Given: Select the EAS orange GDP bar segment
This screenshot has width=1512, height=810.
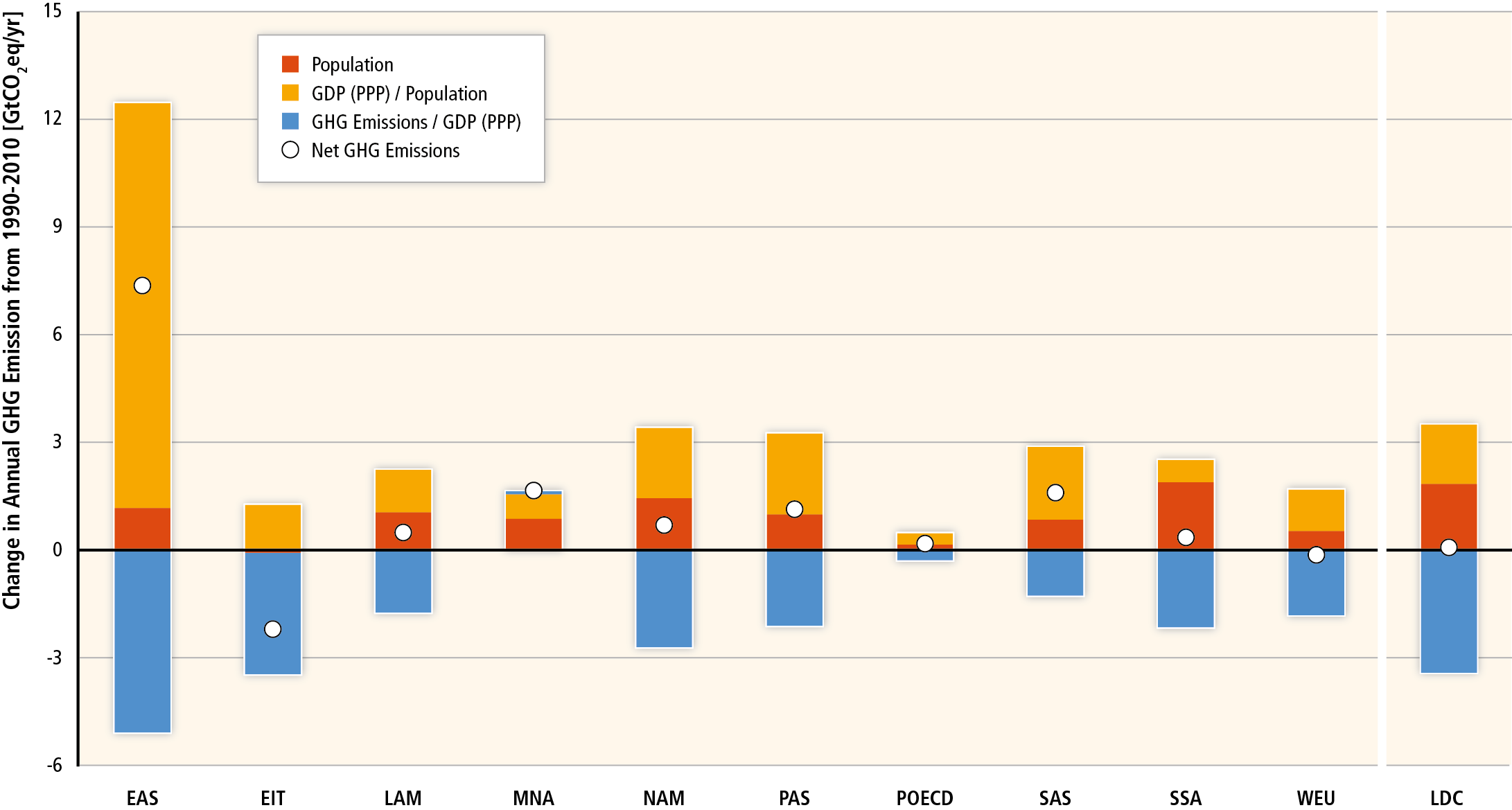Looking at the screenshot, I should coord(142,306).
